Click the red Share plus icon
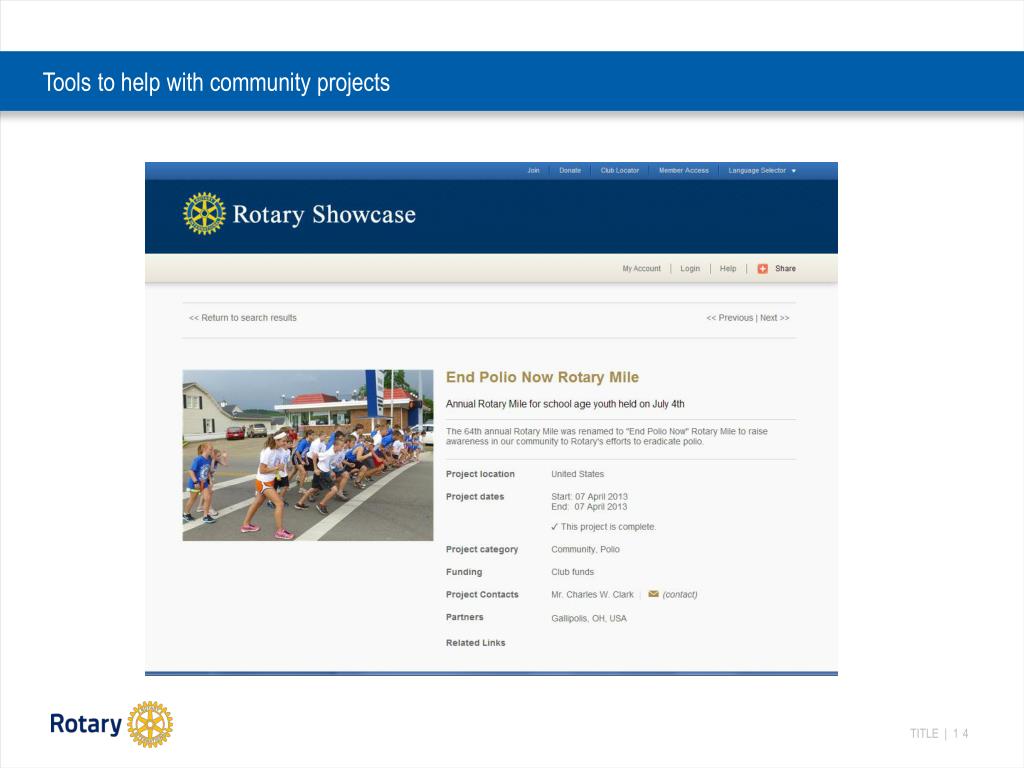1024x768 pixels. [762, 268]
